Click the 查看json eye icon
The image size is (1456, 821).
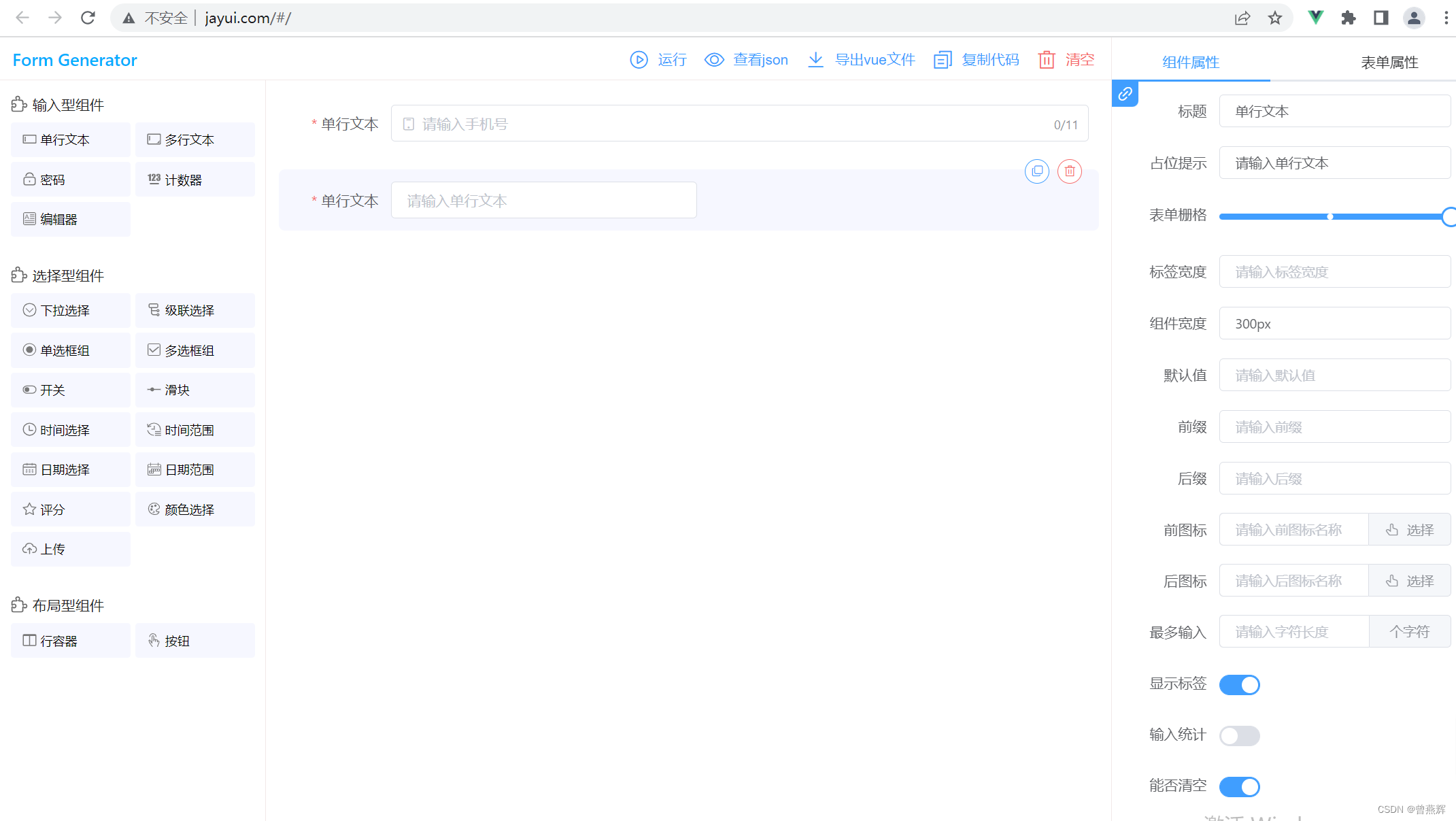713,60
